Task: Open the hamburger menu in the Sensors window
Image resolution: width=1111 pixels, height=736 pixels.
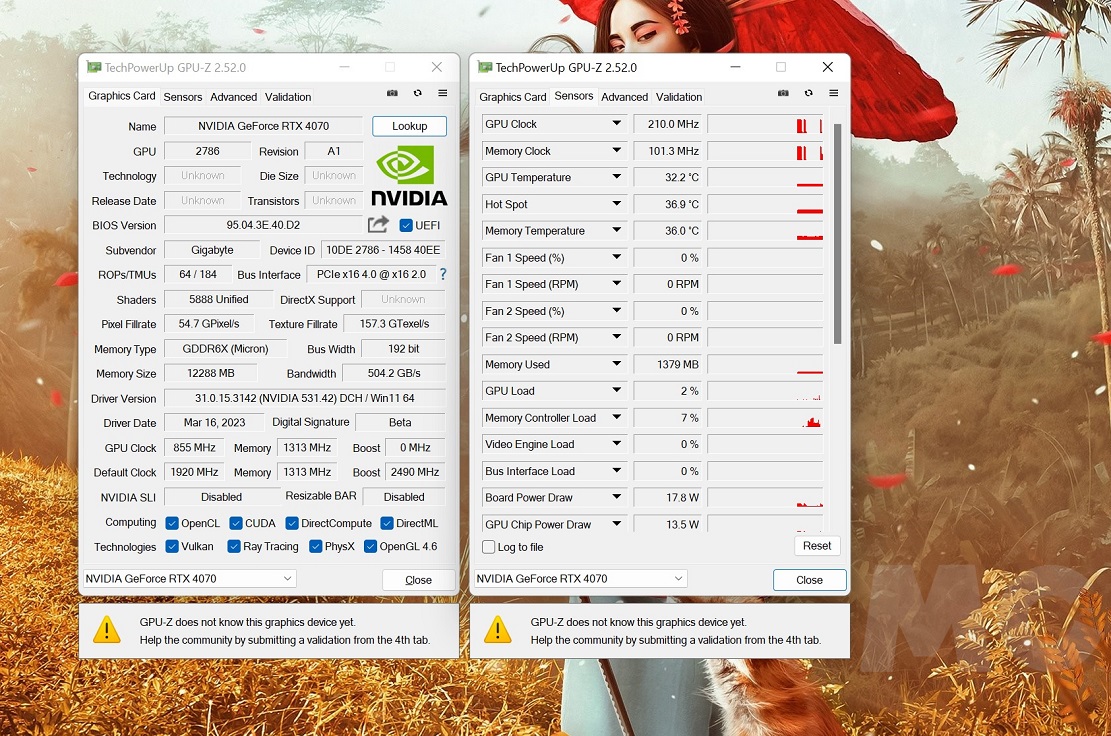Action: click(833, 94)
